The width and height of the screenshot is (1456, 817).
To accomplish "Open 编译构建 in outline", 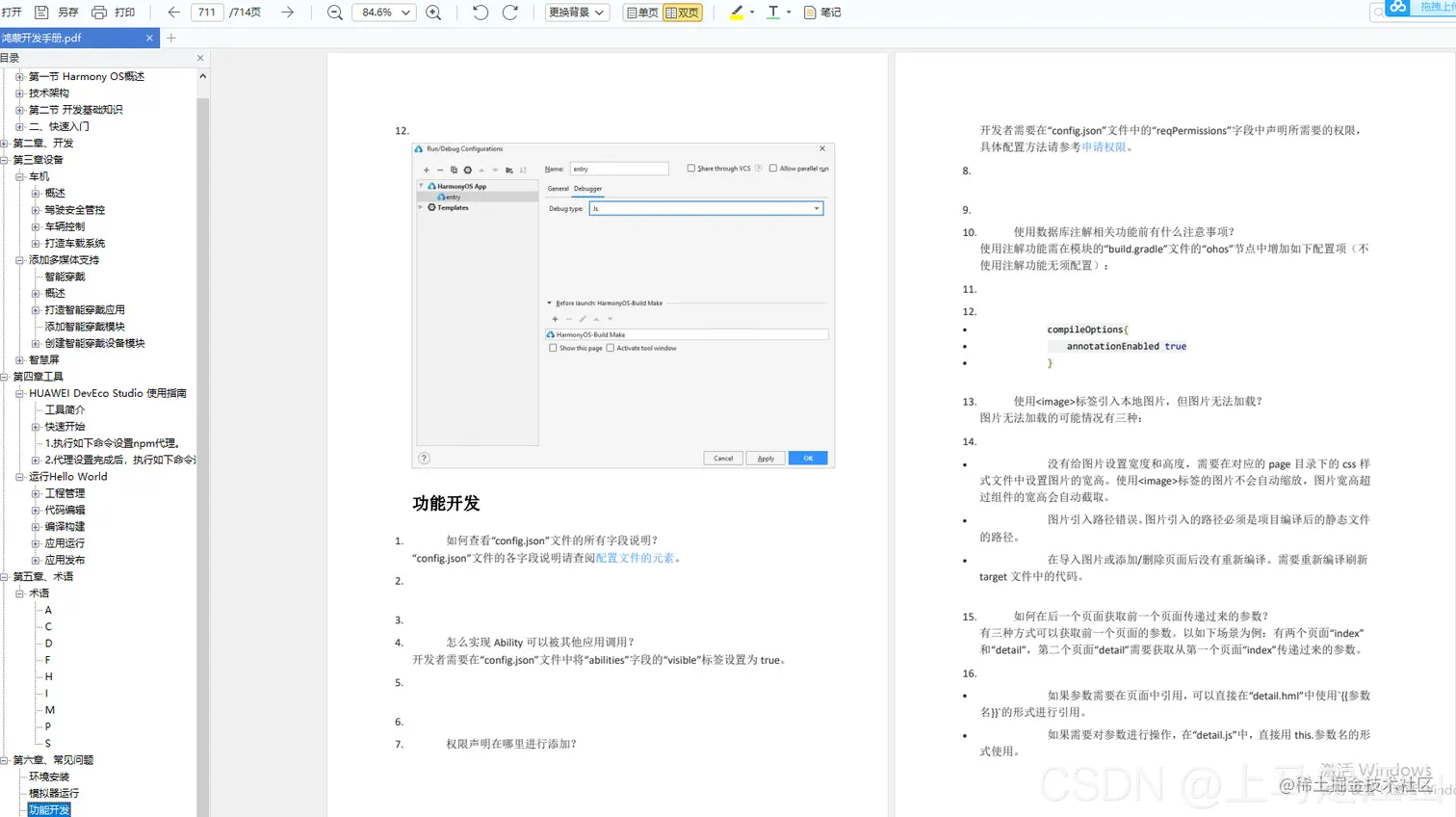I will click(65, 527).
